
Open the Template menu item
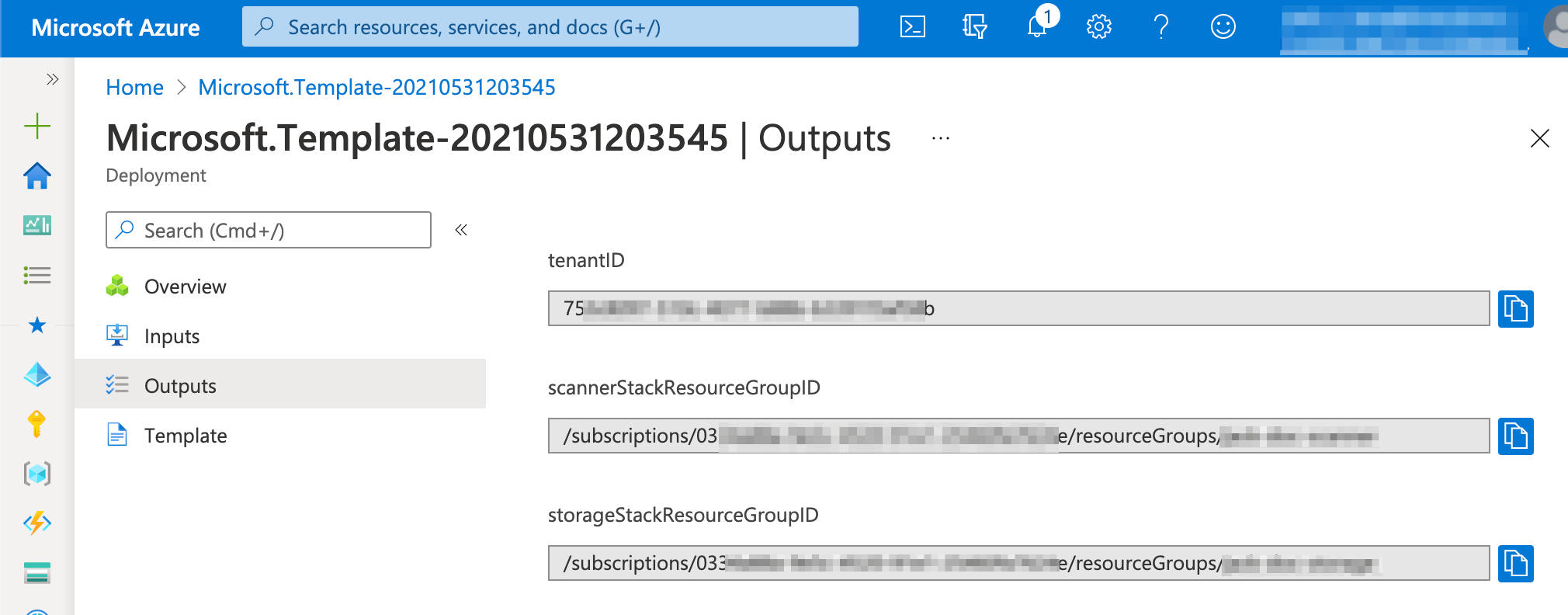click(x=185, y=436)
